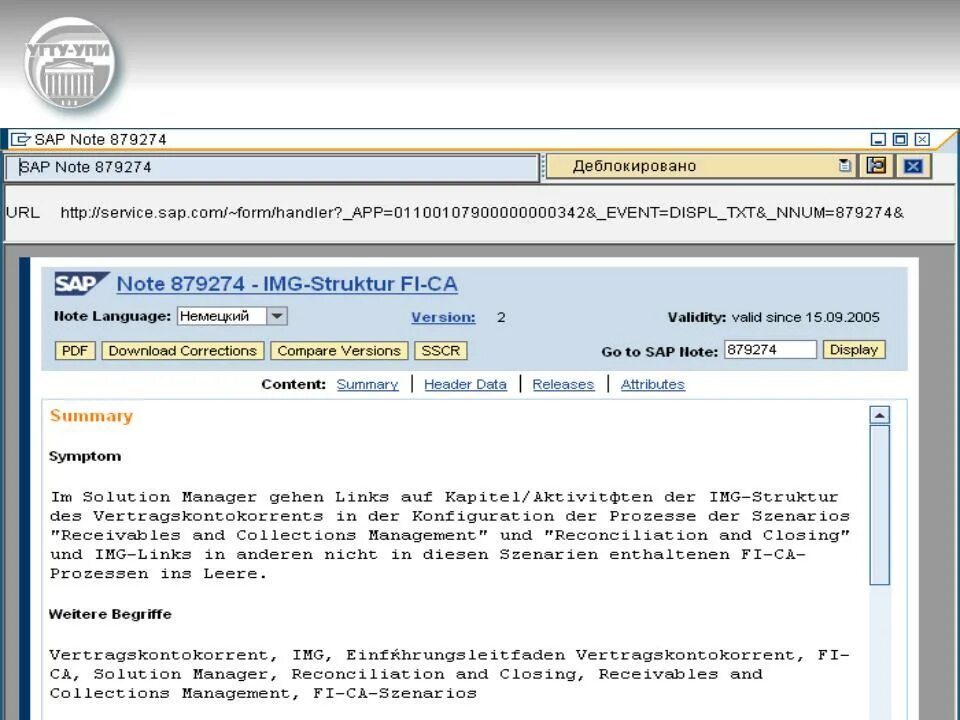Click the SAP Note 879274 command field

(x=272, y=167)
